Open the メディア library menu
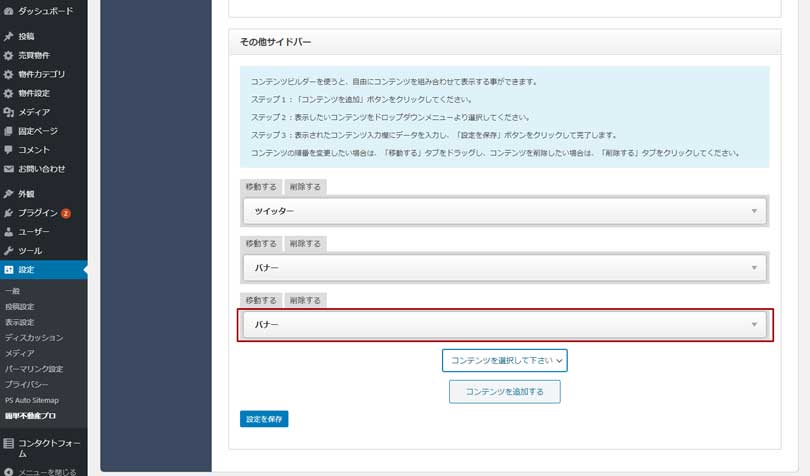810x476 pixels. click(33, 112)
